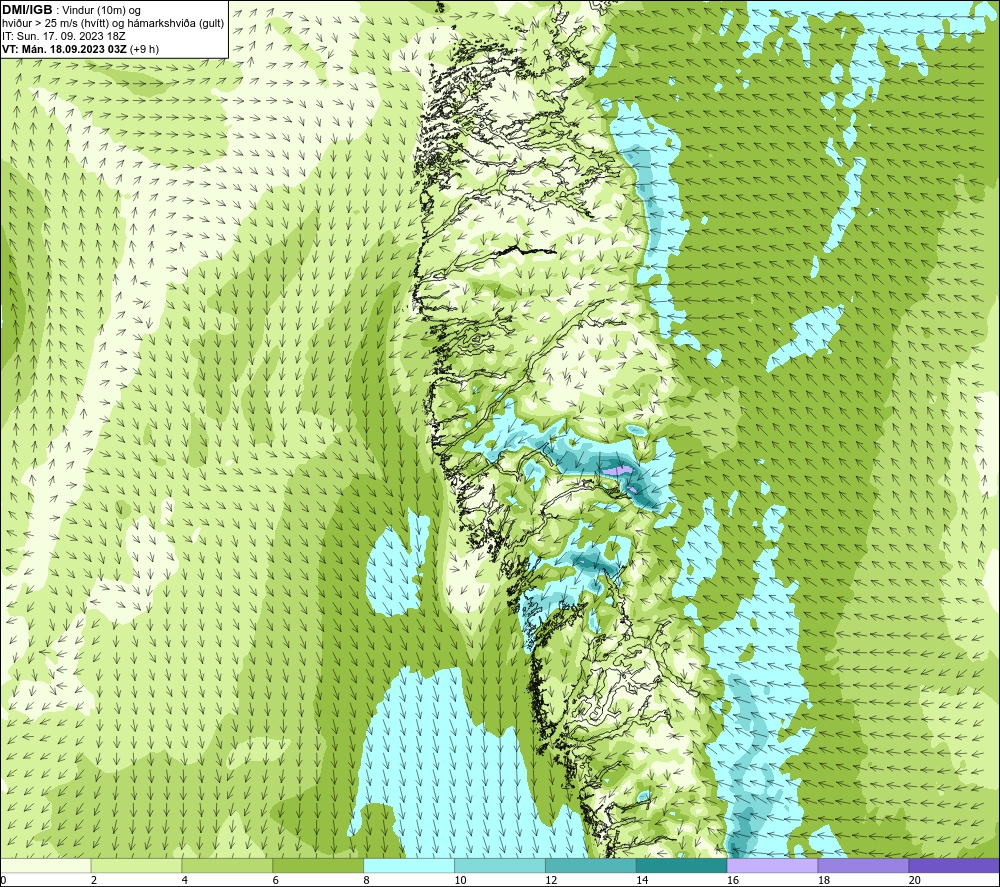Click the legend label '6'
The width and height of the screenshot is (1000, 887).
tap(276, 881)
